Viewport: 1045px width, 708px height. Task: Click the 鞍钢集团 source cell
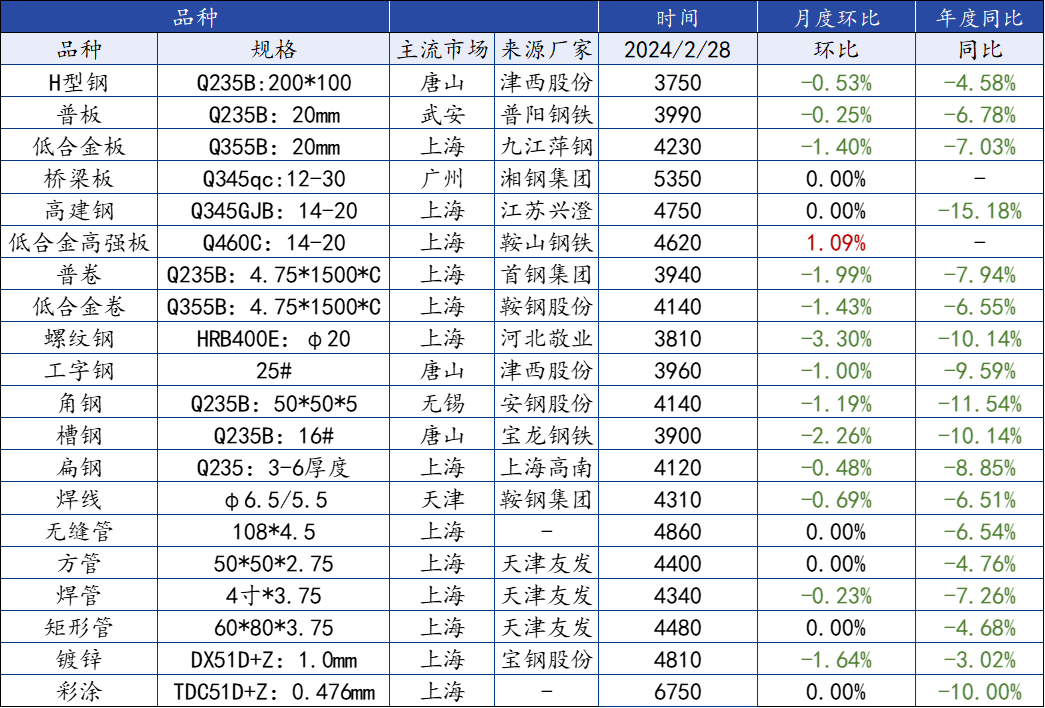click(546, 499)
